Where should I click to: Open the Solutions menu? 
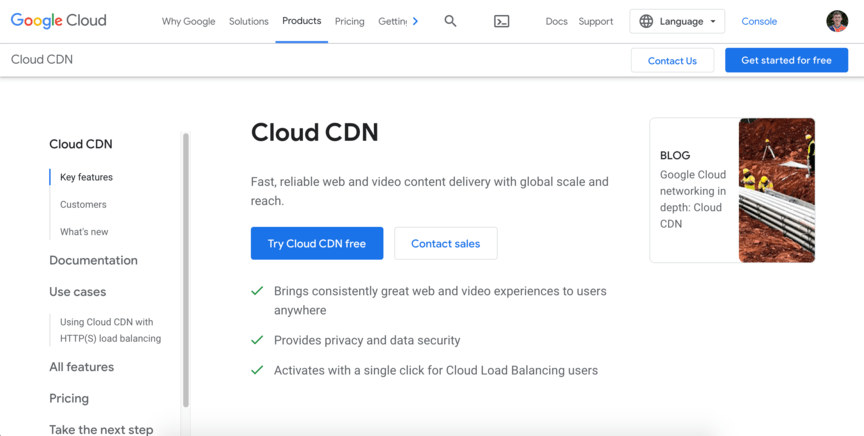pyautogui.click(x=249, y=21)
